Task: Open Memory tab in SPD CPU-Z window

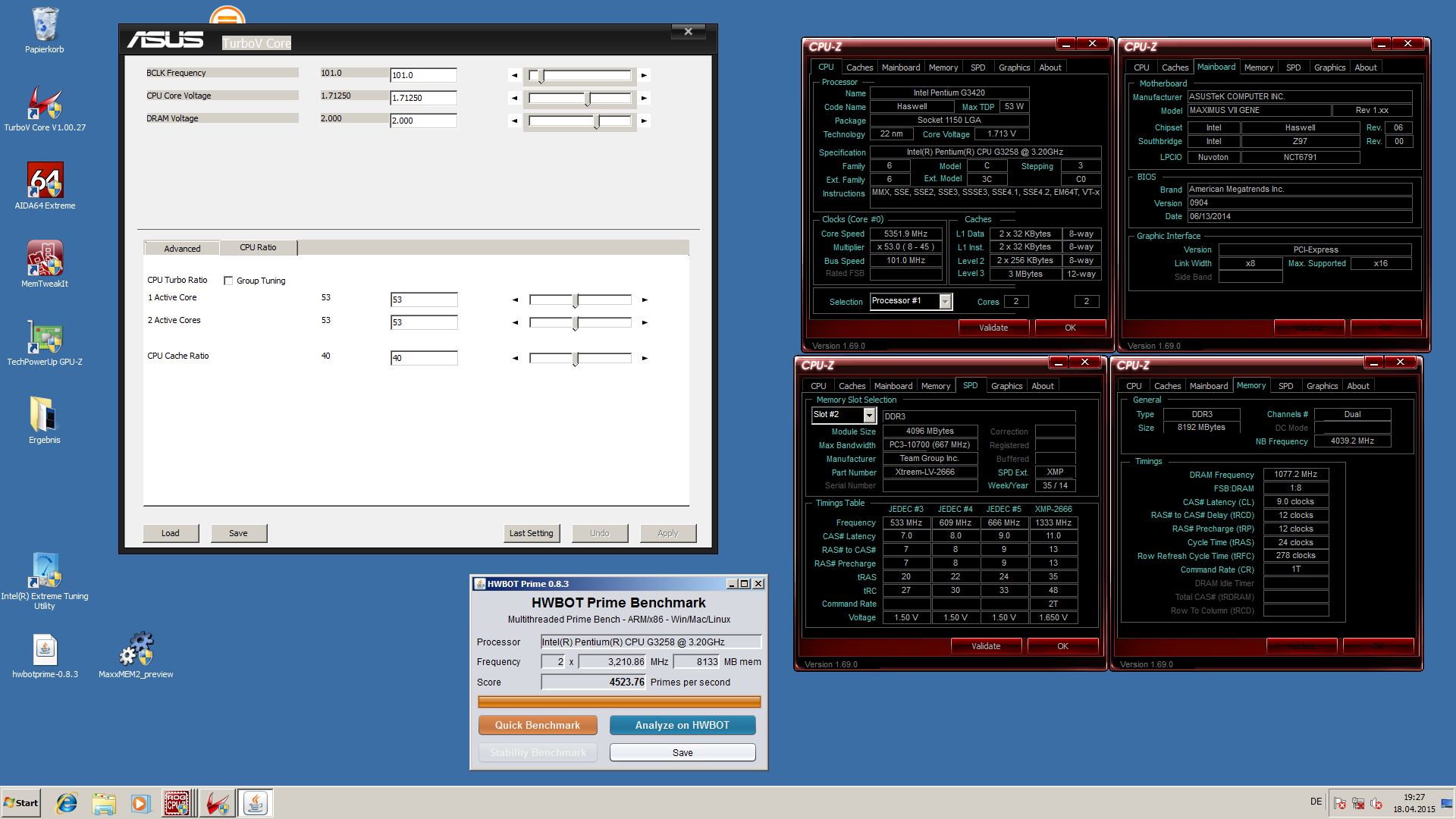Action: (x=935, y=386)
